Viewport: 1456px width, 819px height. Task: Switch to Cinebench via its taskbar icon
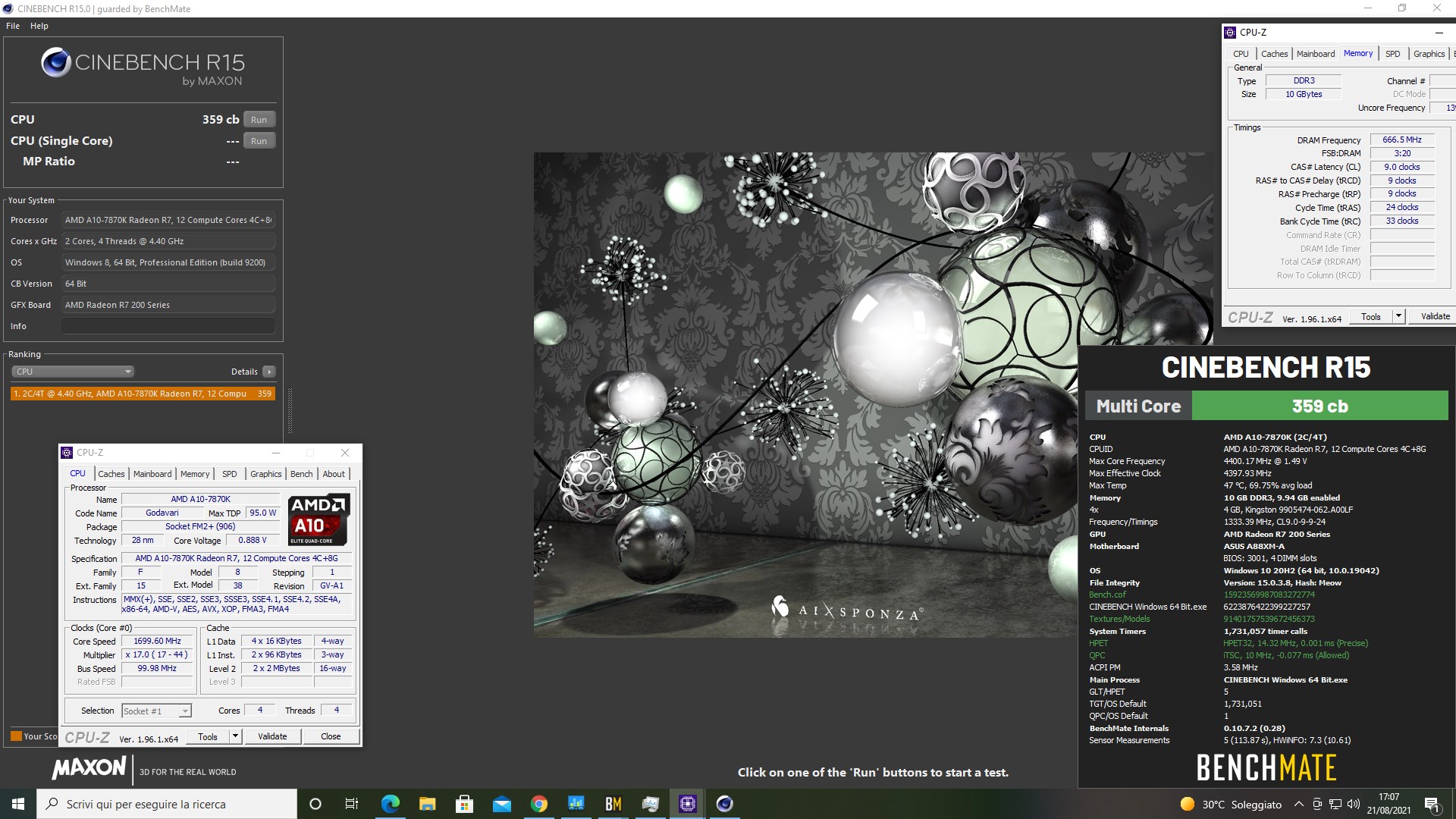[x=724, y=804]
